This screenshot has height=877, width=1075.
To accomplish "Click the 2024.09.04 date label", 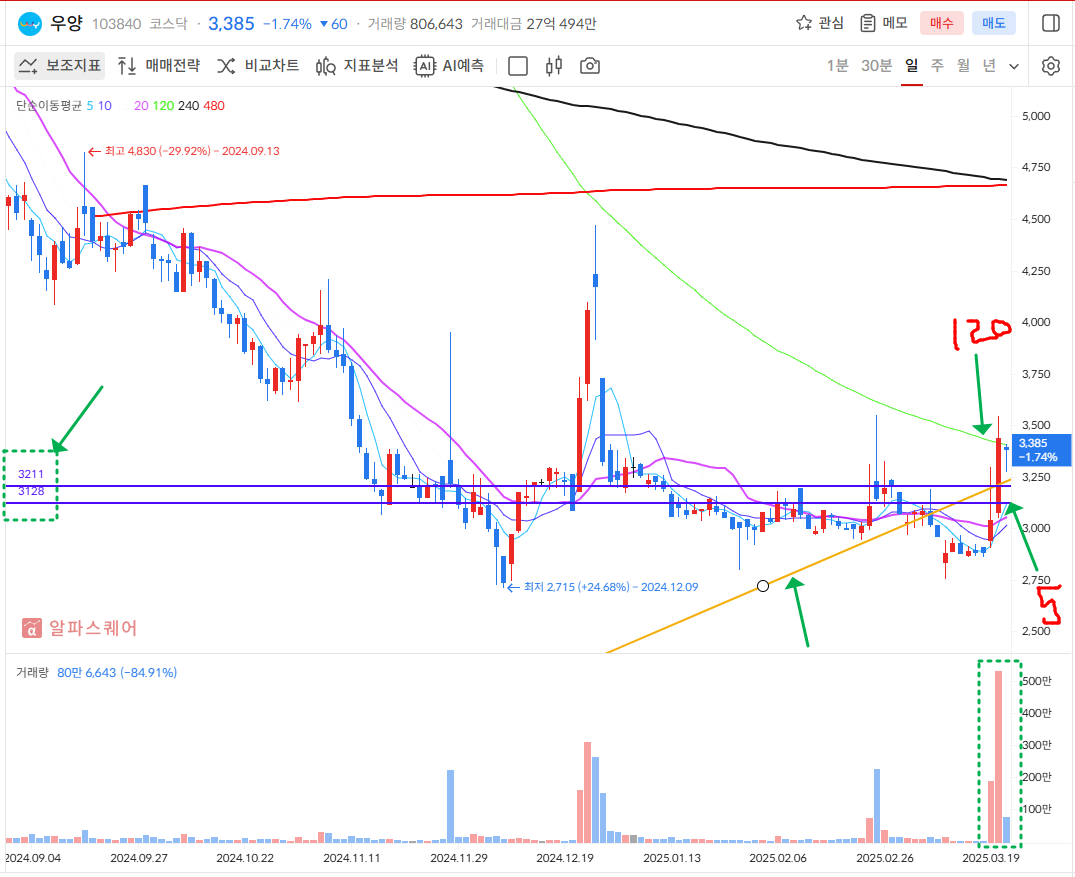I will pos(33,858).
